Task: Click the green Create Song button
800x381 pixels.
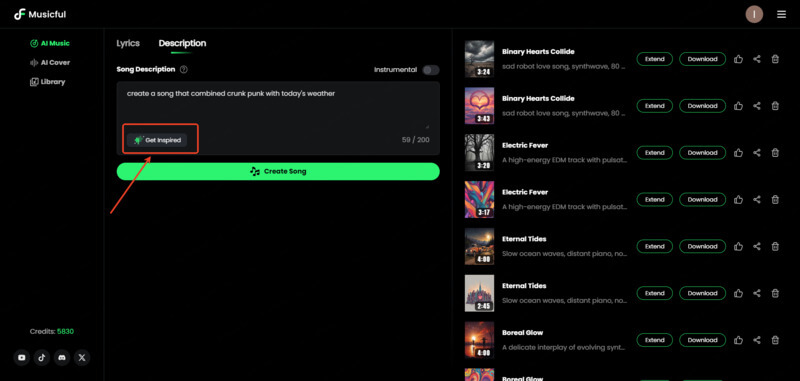Action: click(x=278, y=171)
